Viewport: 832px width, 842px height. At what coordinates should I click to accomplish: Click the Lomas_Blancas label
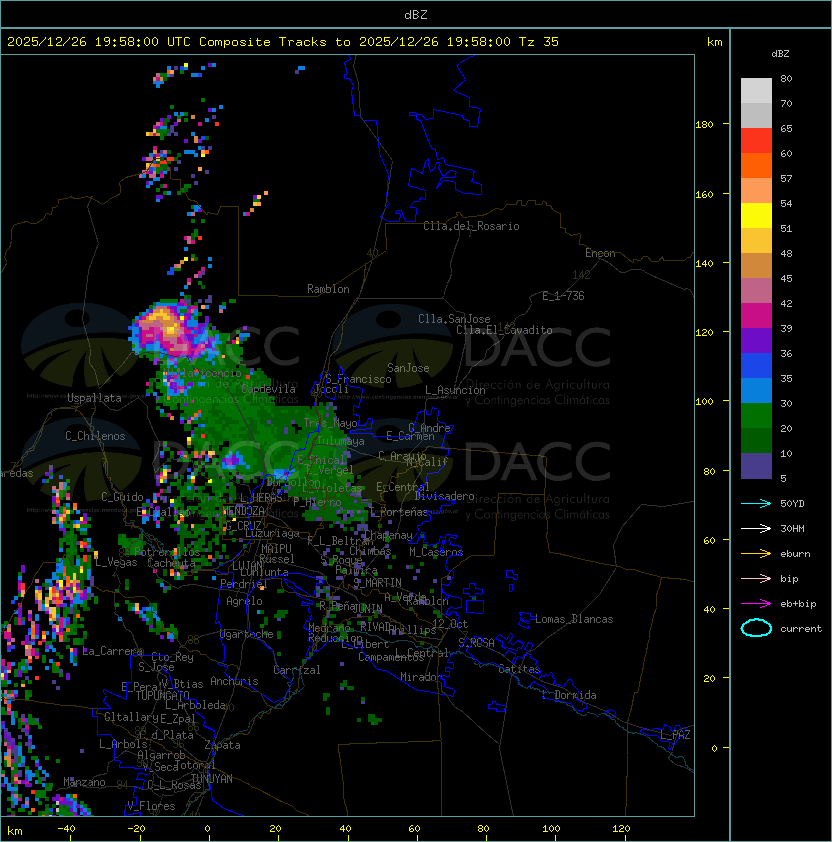(x=574, y=619)
